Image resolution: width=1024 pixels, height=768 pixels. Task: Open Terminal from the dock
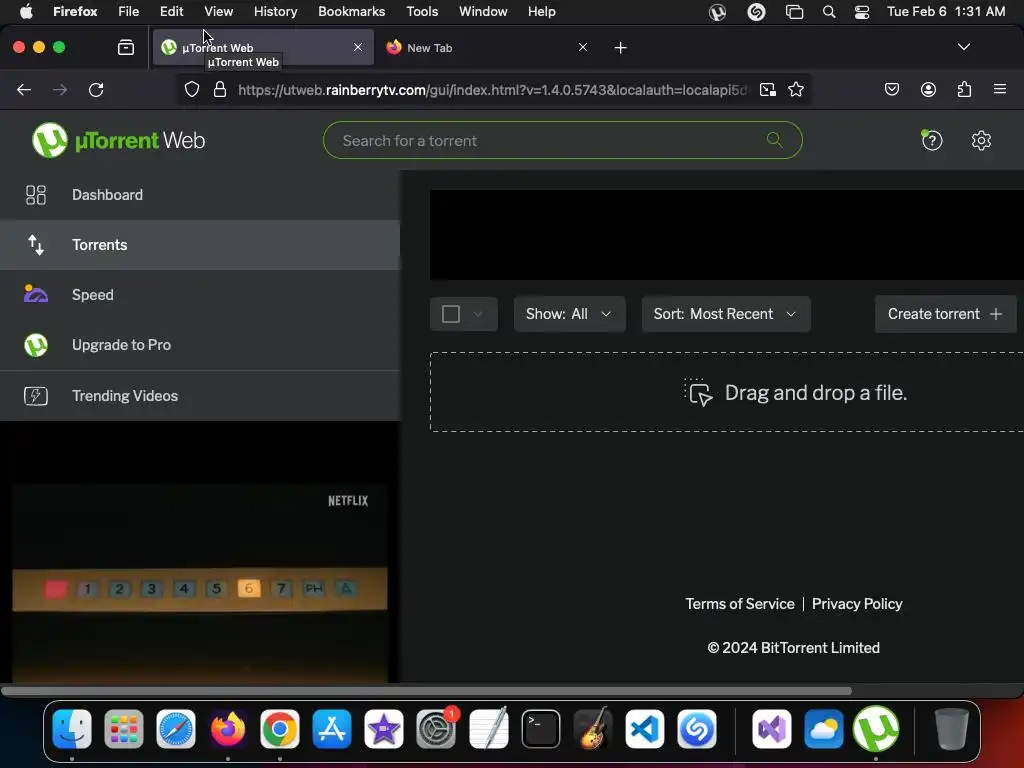541,729
